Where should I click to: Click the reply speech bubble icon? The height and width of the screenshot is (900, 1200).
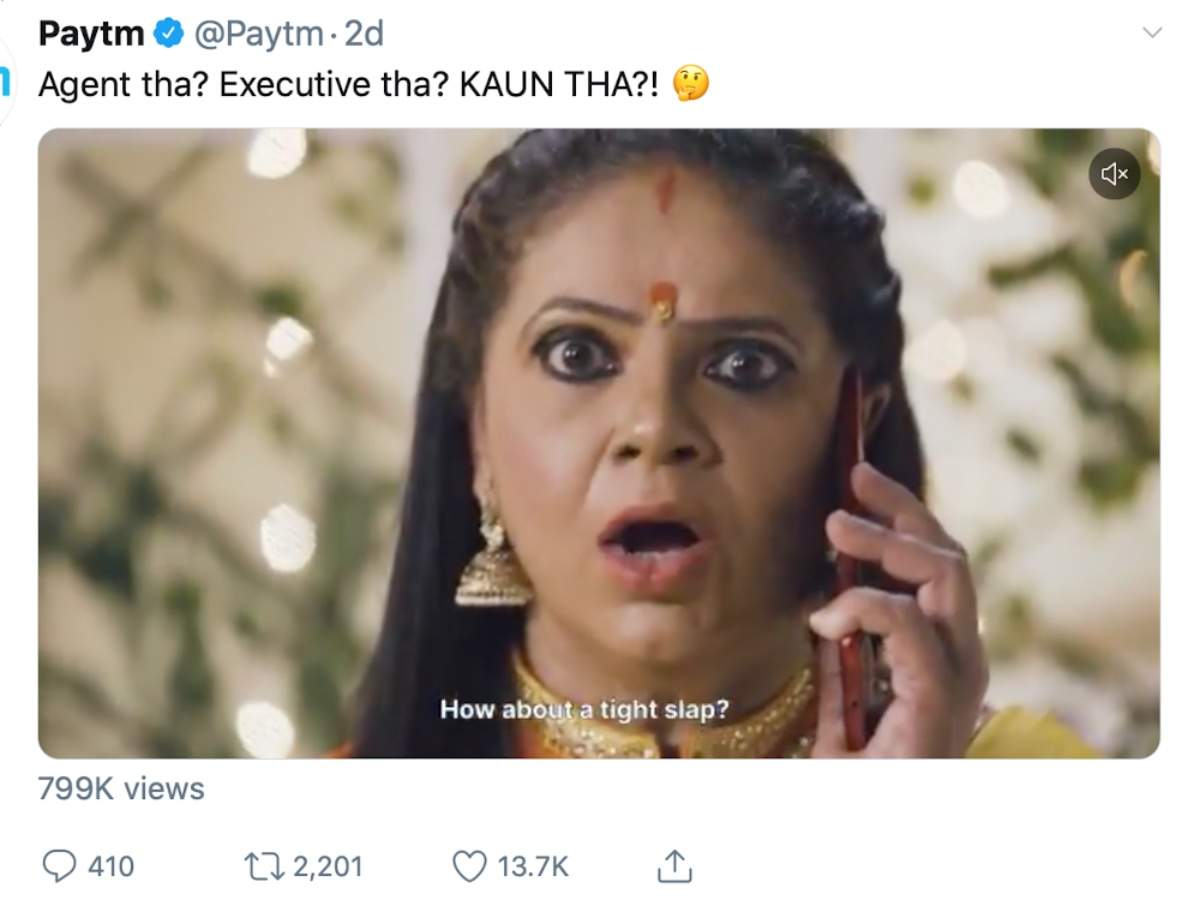59,865
